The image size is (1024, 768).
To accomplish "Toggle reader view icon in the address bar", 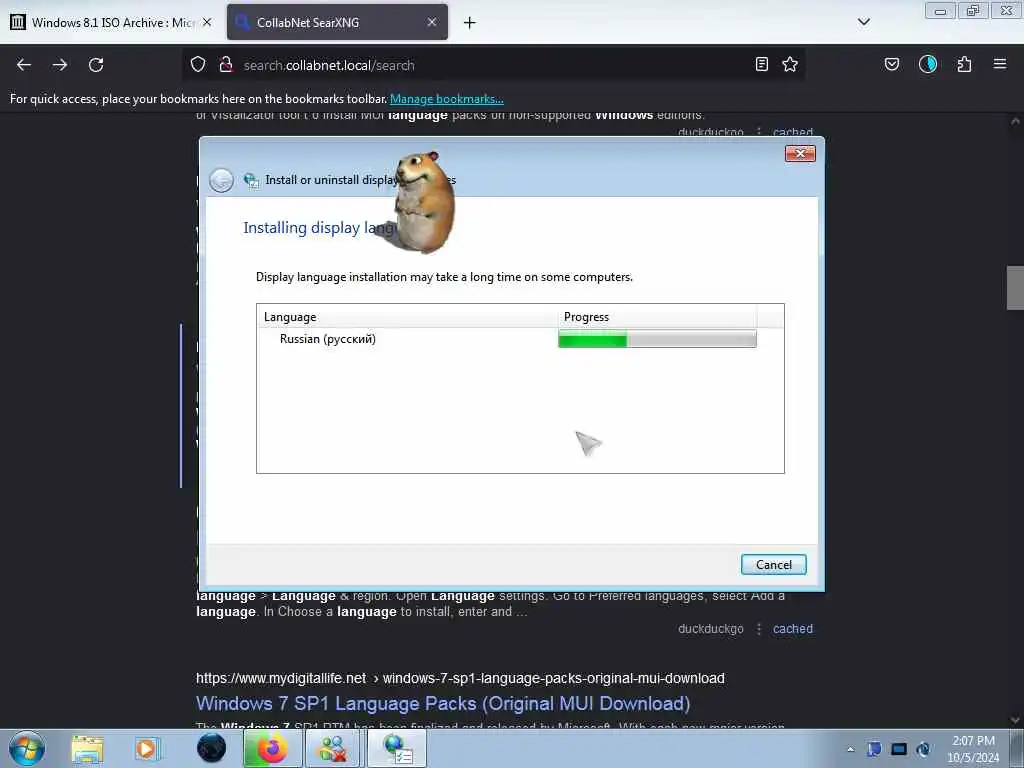I will [761, 64].
